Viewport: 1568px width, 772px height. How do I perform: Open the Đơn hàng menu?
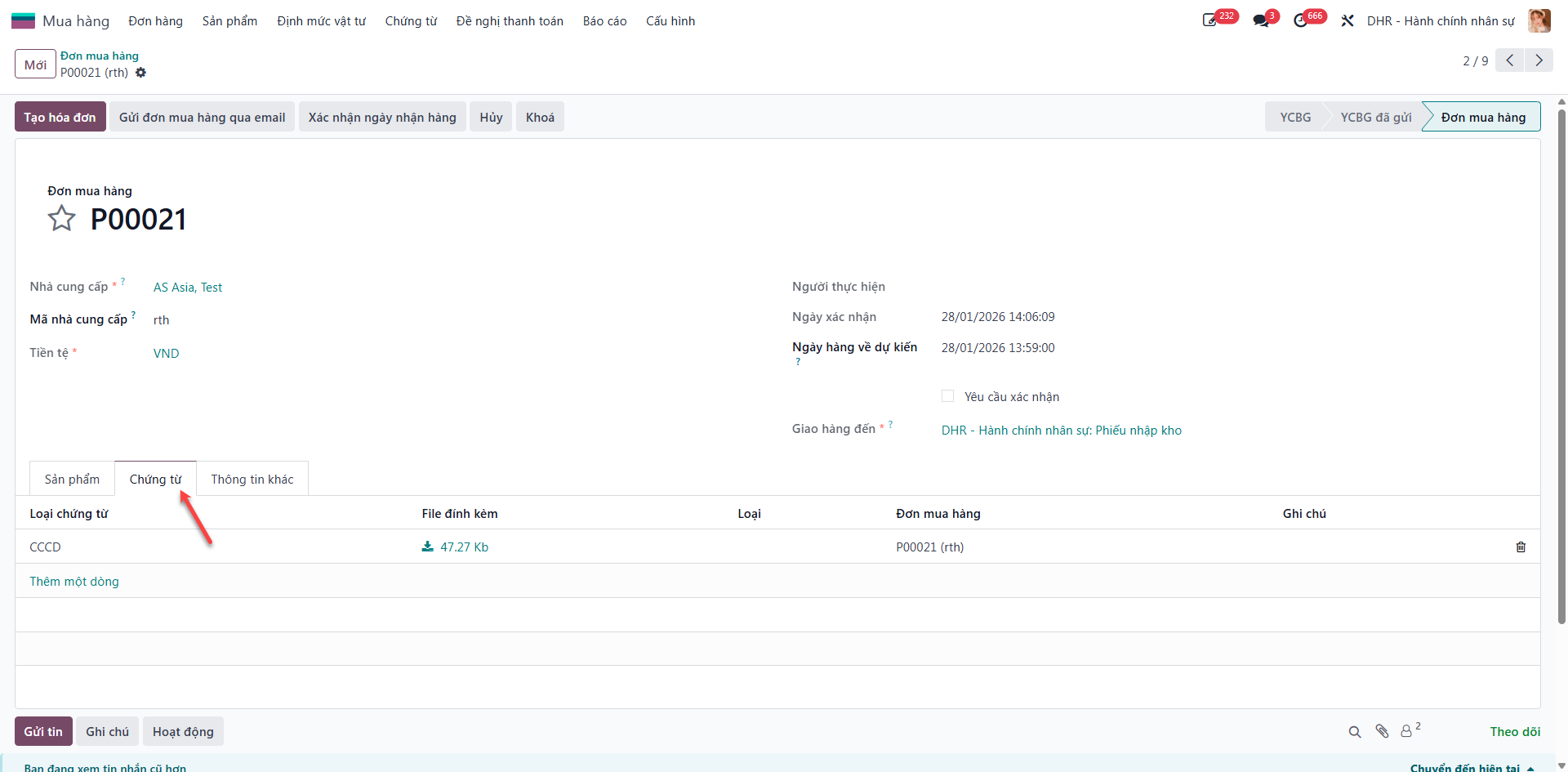tap(156, 21)
